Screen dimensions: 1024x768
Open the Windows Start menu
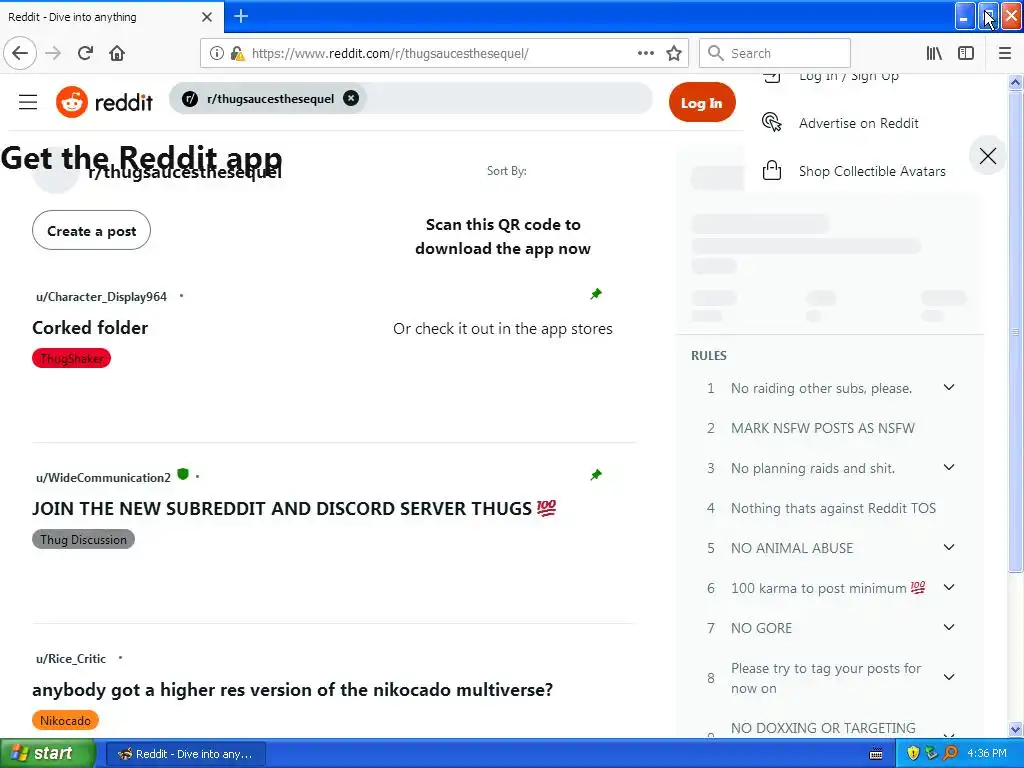coord(48,753)
